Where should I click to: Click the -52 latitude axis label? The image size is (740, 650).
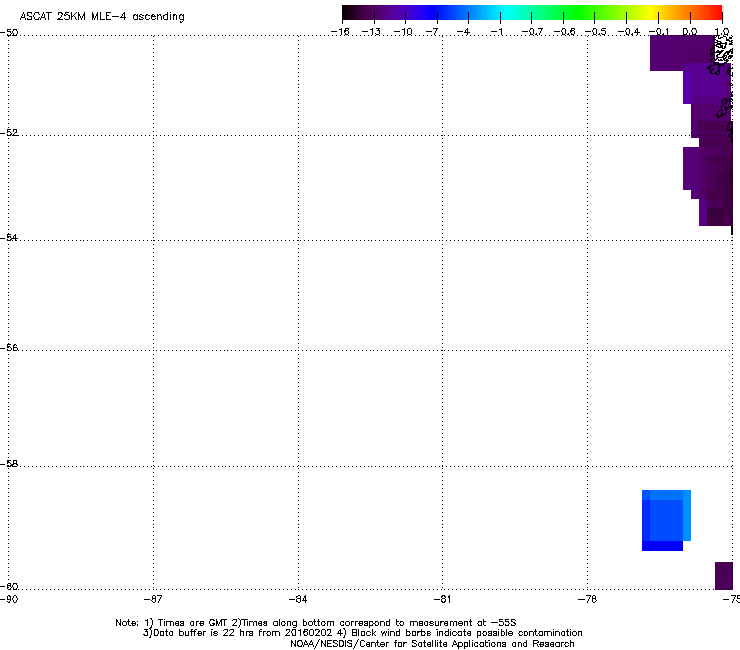[9, 133]
